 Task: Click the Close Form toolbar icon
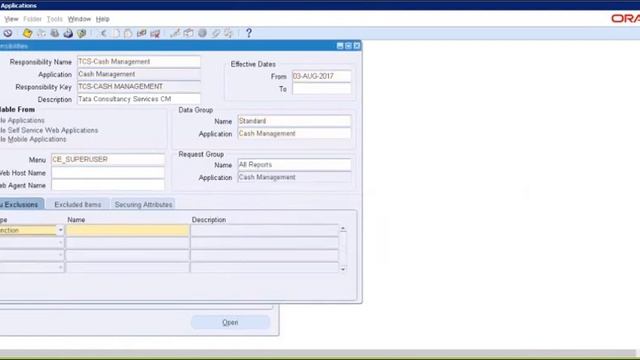click(82, 33)
